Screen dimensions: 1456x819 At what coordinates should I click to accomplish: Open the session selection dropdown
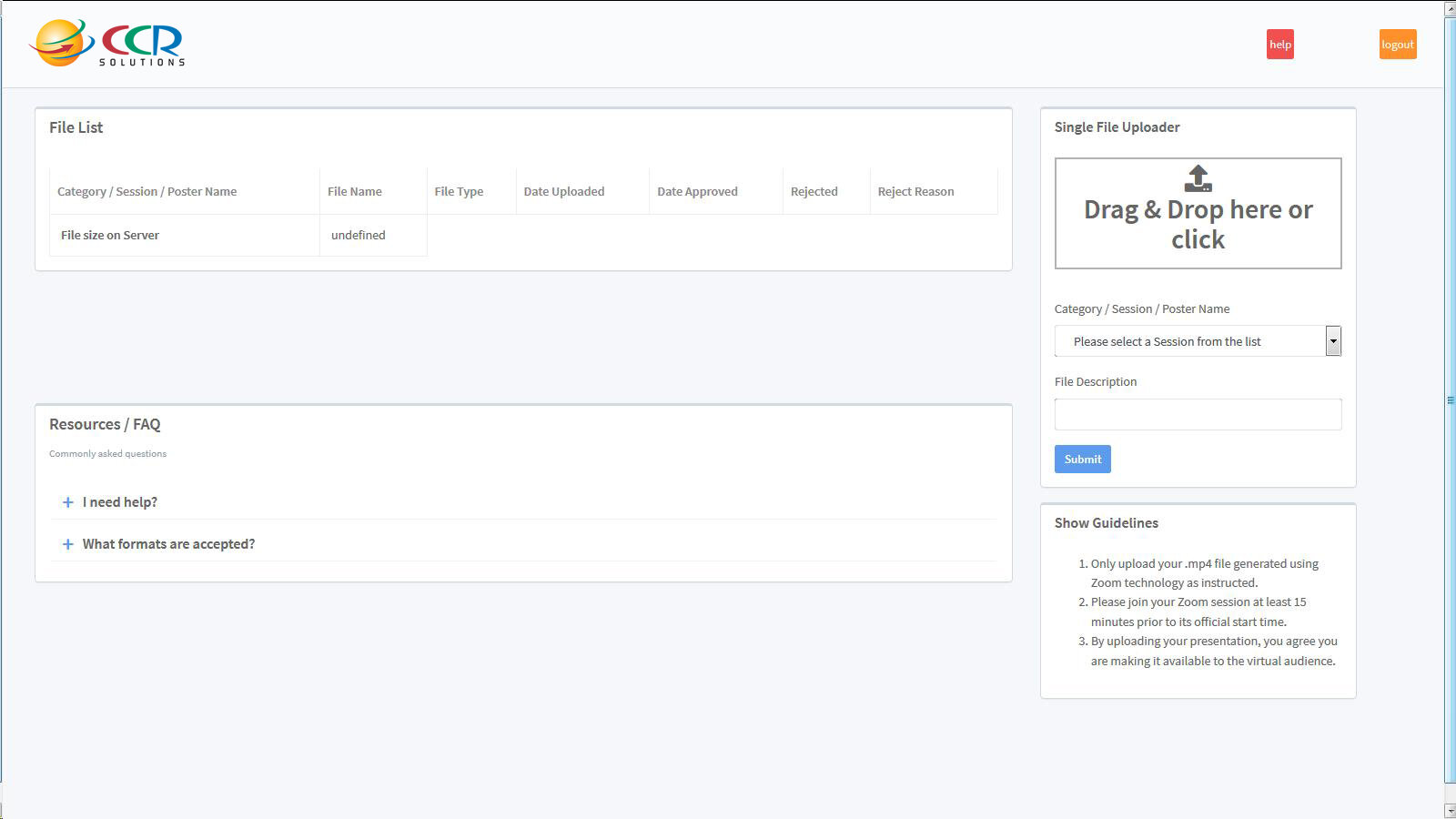coord(1198,341)
